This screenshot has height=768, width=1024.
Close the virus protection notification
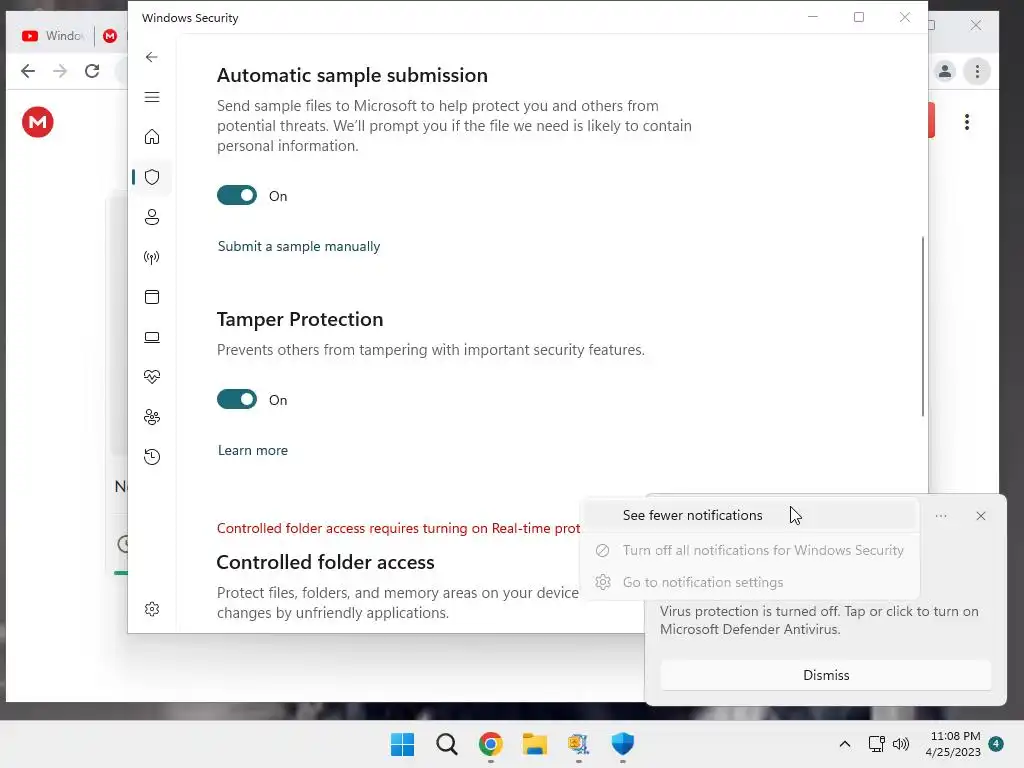(980, 516)
